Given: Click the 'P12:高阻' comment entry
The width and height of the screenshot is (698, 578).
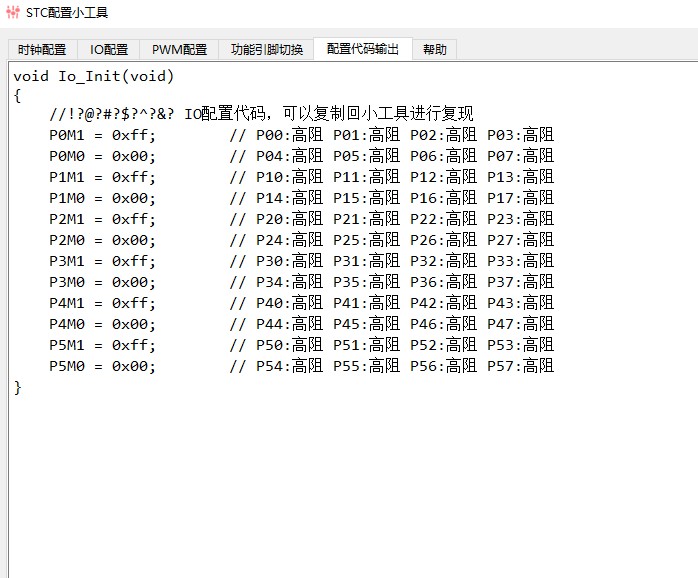Looking at the screenshot, I should pyautogui.click(x=443, y=177).
